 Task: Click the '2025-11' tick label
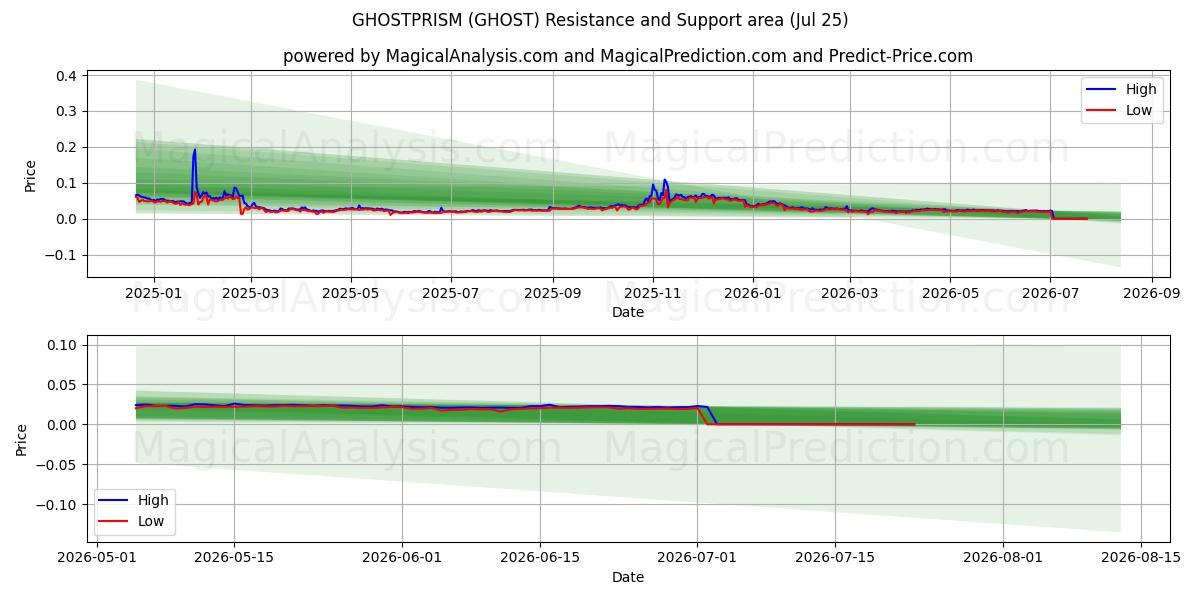point(653,294)
